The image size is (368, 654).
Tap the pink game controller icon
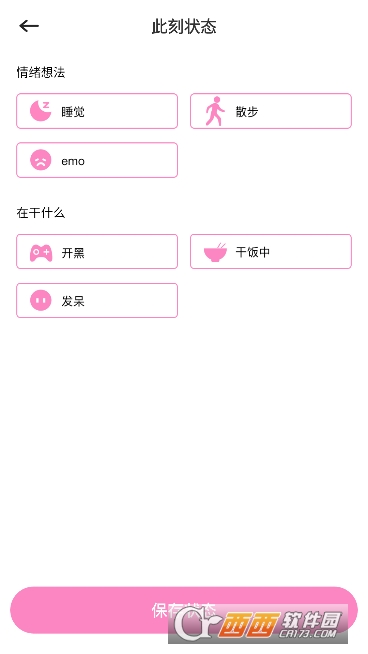[x=41, y=252]
